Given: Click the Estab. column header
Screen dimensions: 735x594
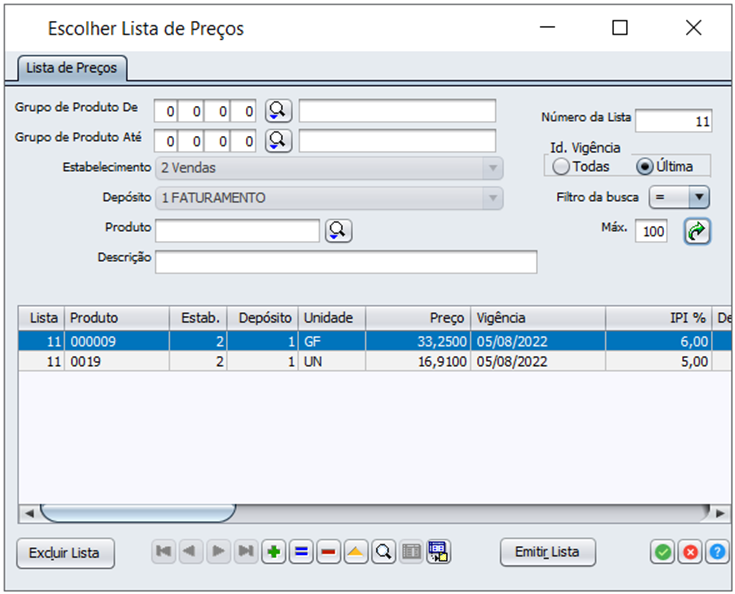Looking at the screenshot, I should [x=198, y=318].
